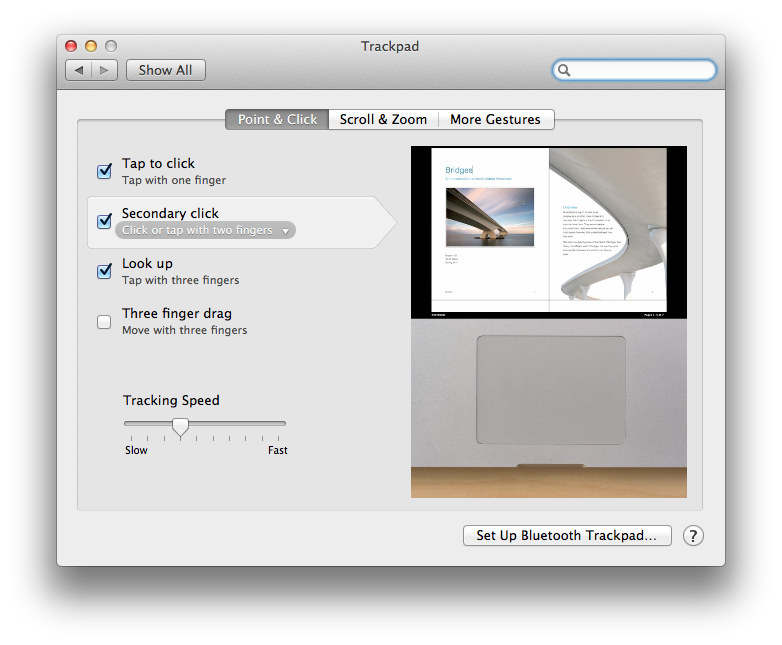The image size is (782, 645).
Task: Click the Tracking Speed slider knob
Action: 181,428
